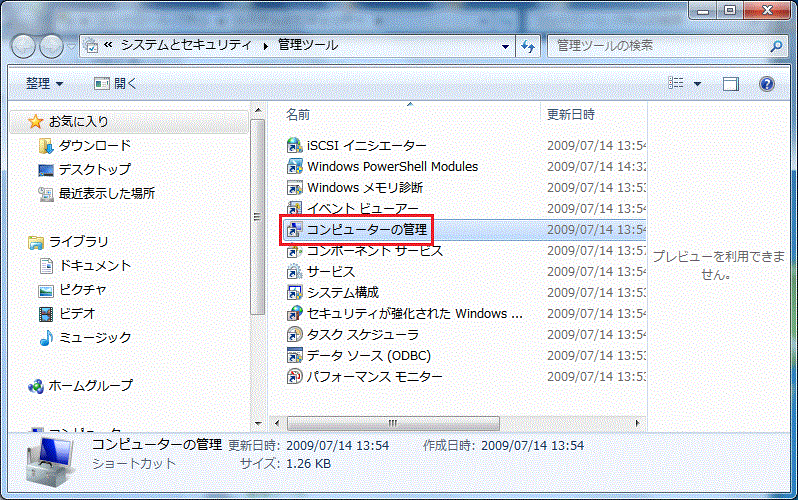Open the 整理 dropdown menu

(44, 84)
